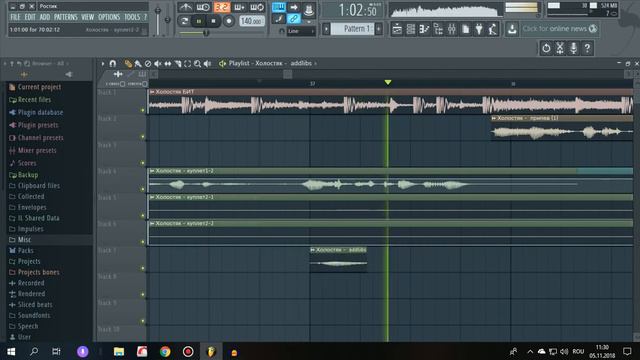The image size is (640, 360).
Task: Open the Channel rack view button
Action: tap(411, 29)
